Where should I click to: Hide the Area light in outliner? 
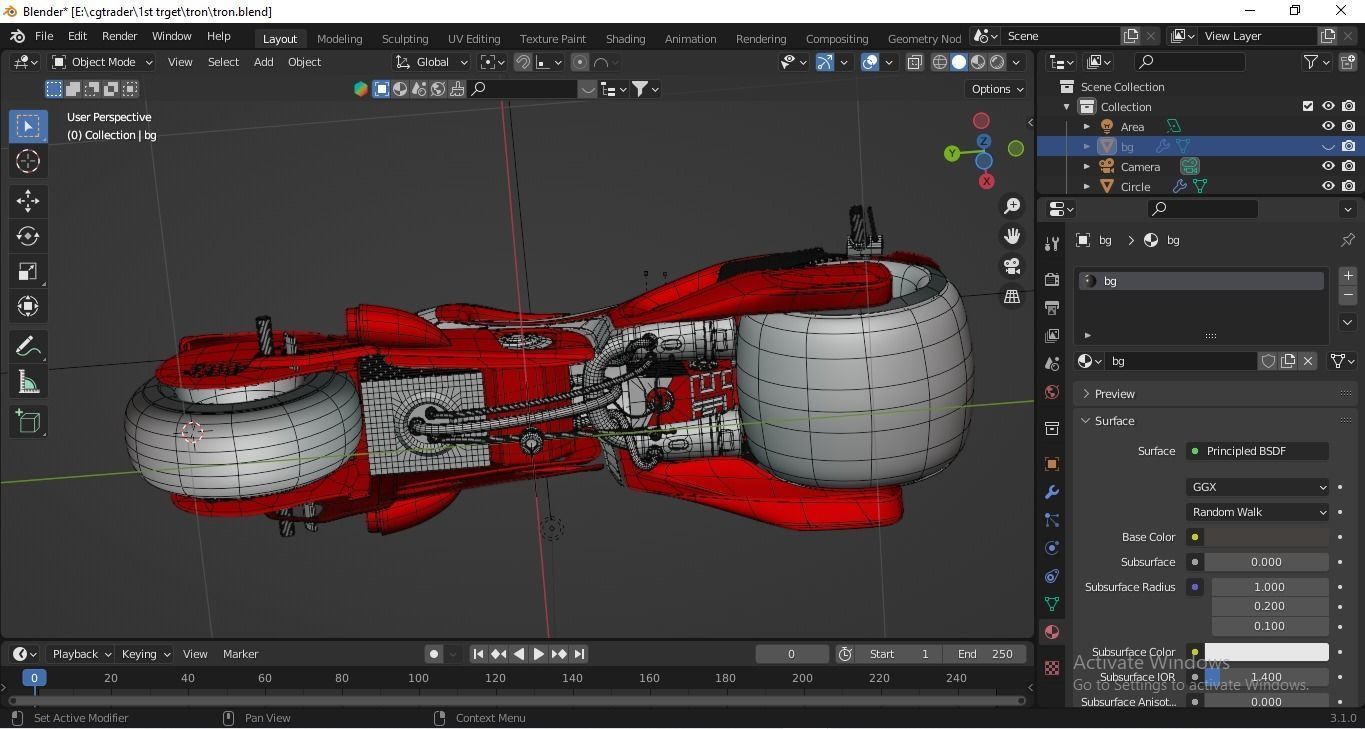coord(1328,126)
